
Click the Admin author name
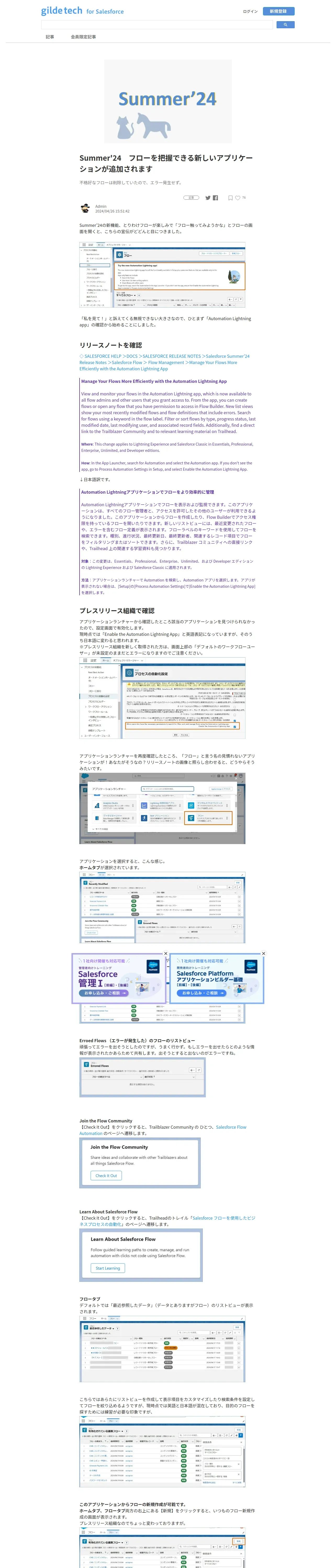(101, 206)
